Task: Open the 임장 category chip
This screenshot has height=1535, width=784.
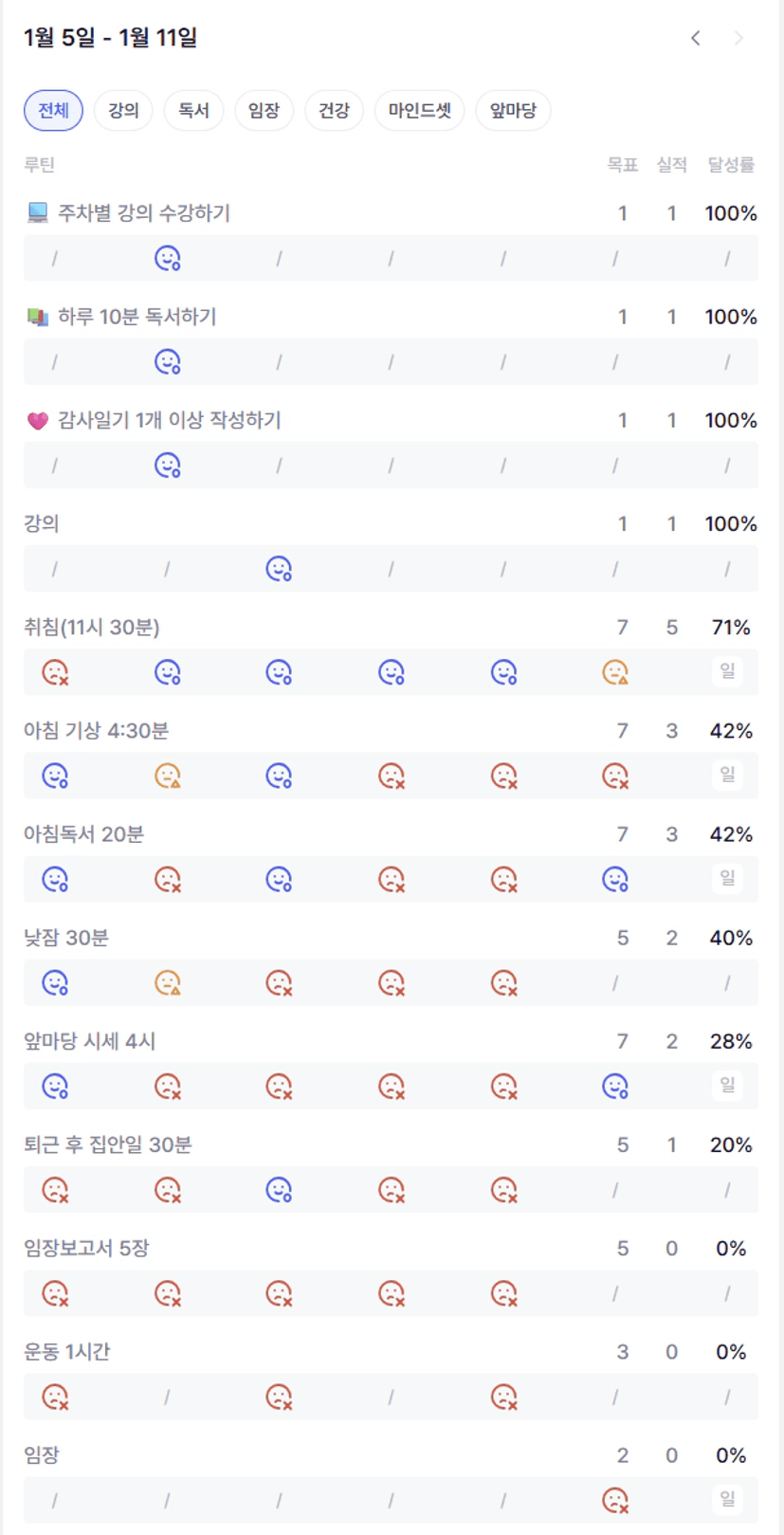Action: 264,110
